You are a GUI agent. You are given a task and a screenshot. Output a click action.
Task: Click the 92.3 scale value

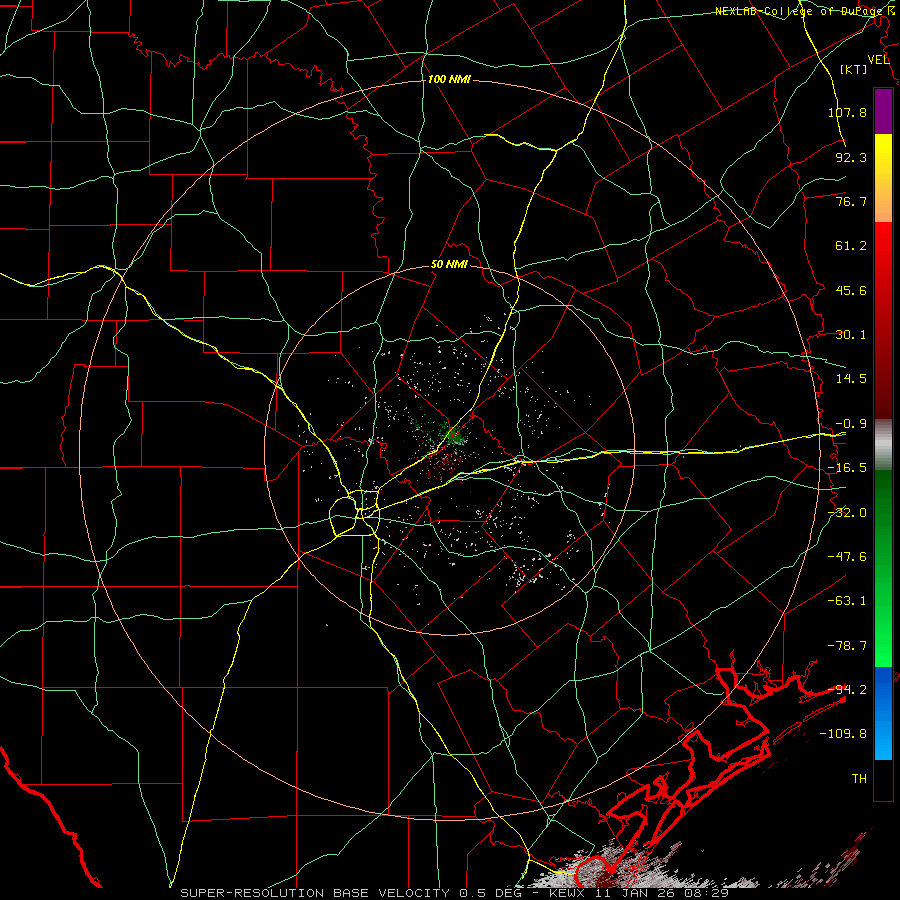[x=851, y=157]
